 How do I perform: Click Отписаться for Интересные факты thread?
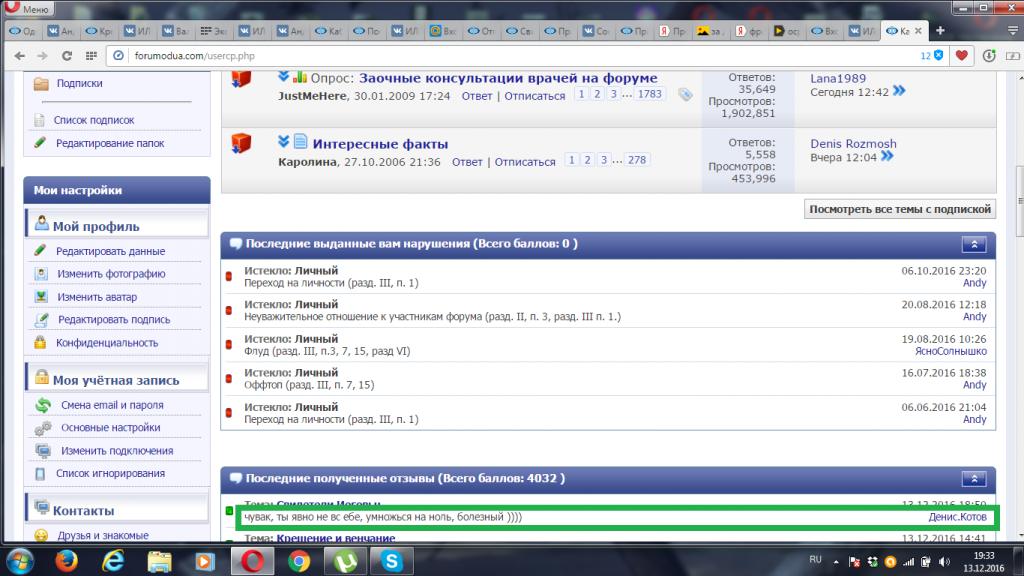pyautogui.click(x=525, y=162)
